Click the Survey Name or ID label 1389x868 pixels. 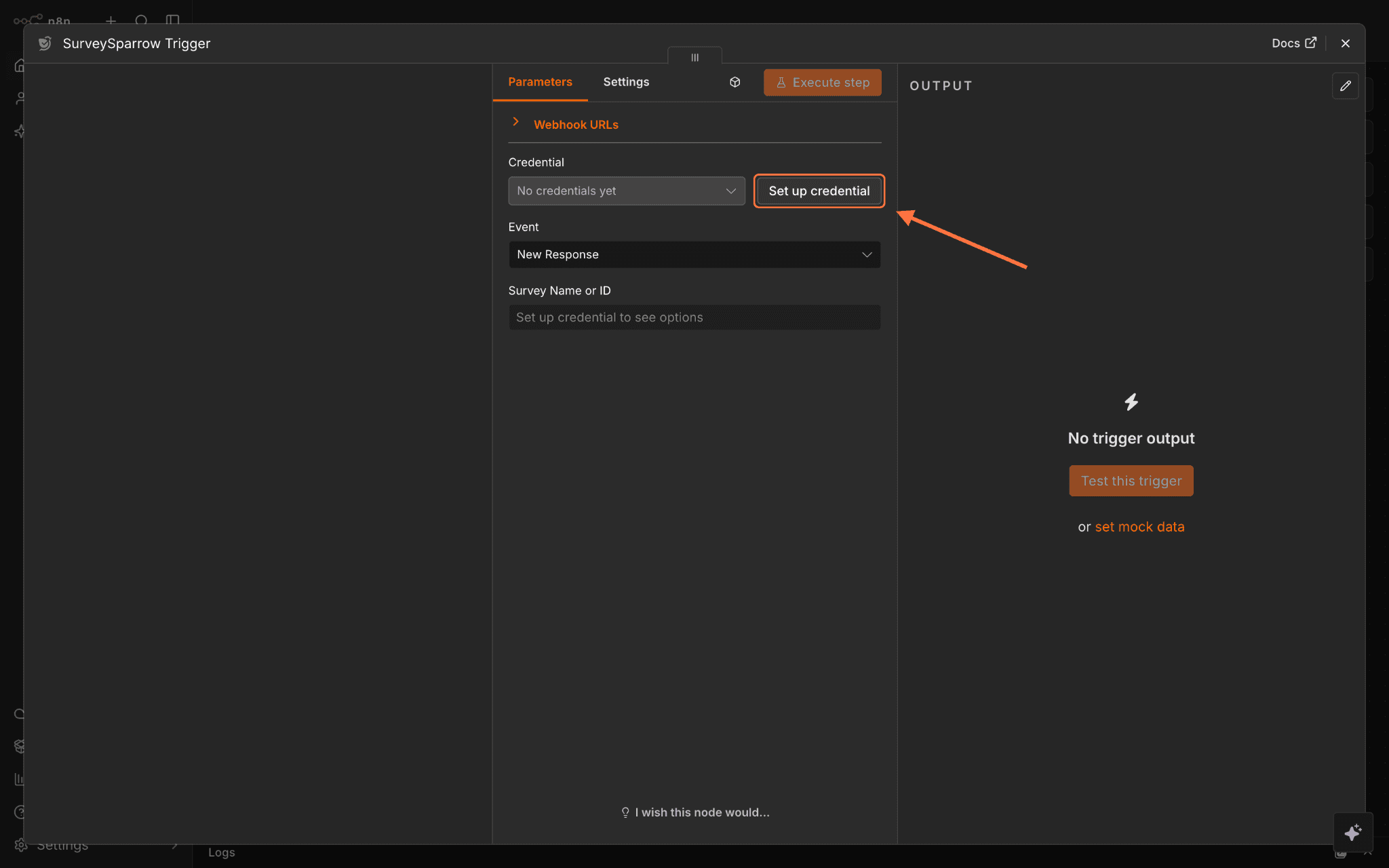[x=559, y=290]
